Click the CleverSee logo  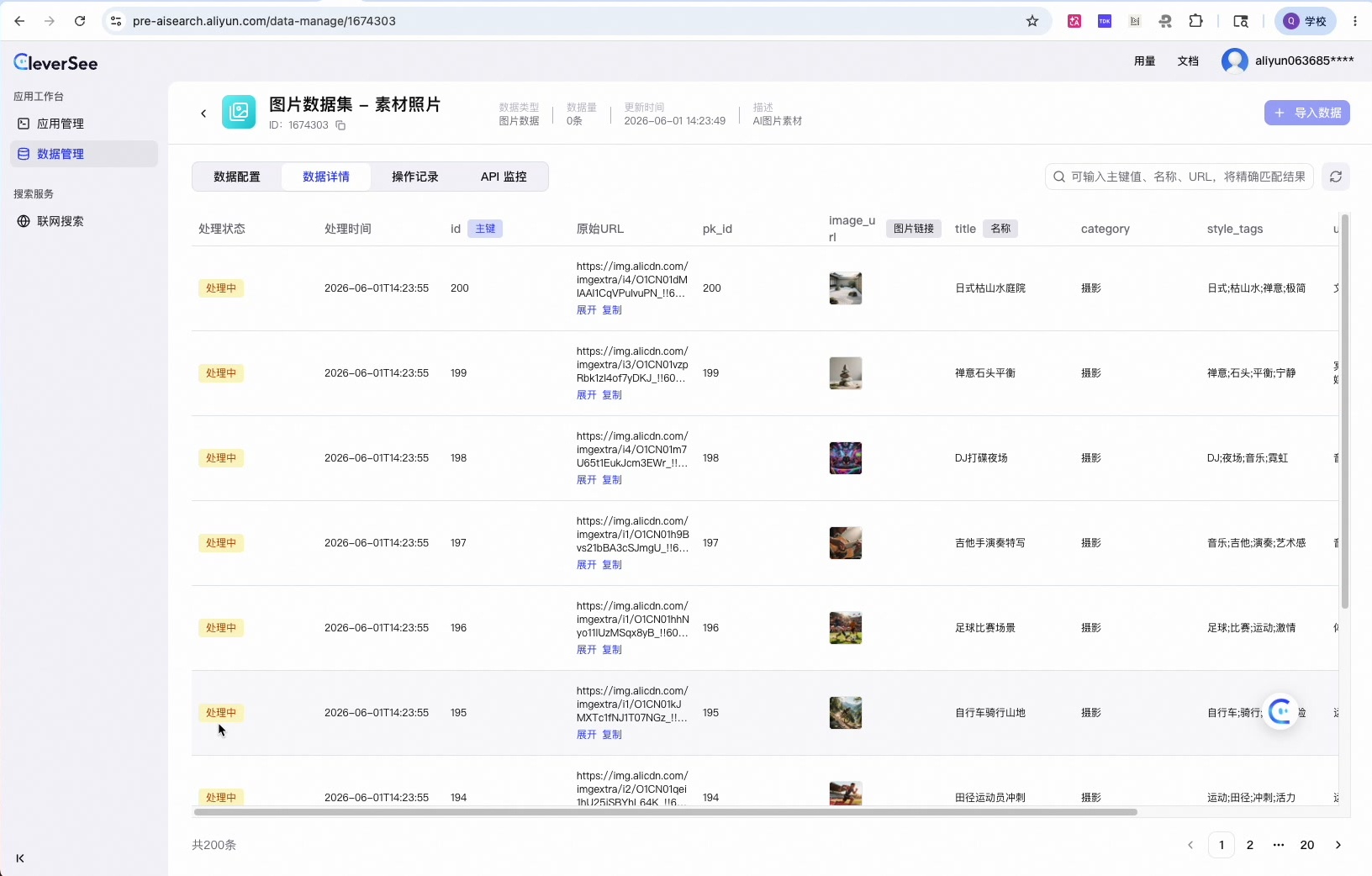coord(55,62)
